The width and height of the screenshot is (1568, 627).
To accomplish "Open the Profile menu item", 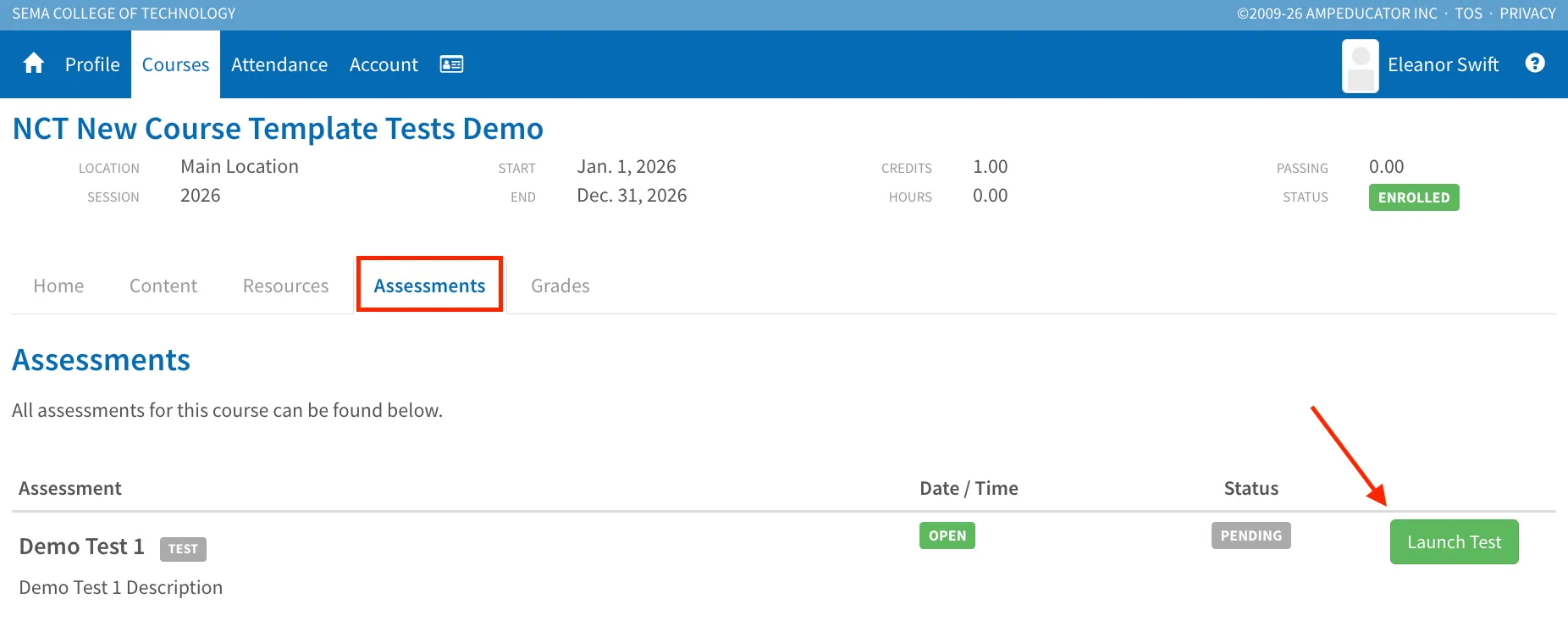I will click(92, 64).
